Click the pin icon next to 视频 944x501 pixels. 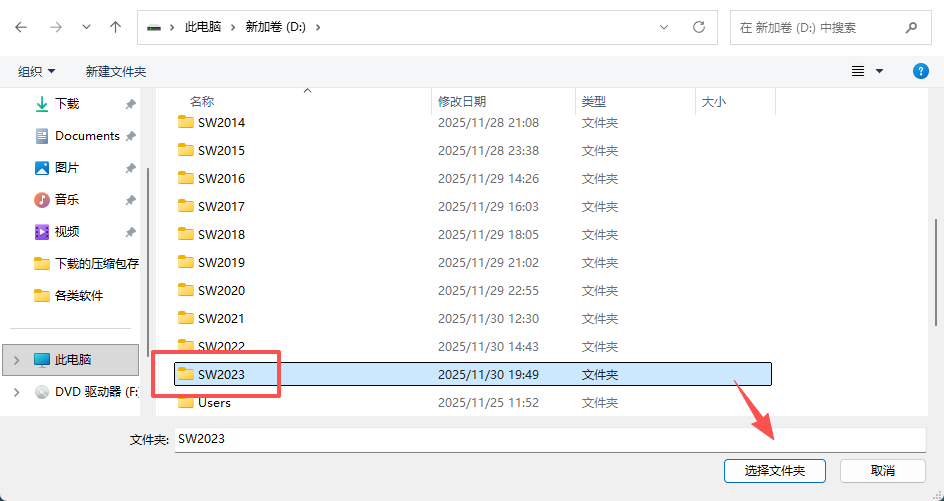click(x=130, y=232)
